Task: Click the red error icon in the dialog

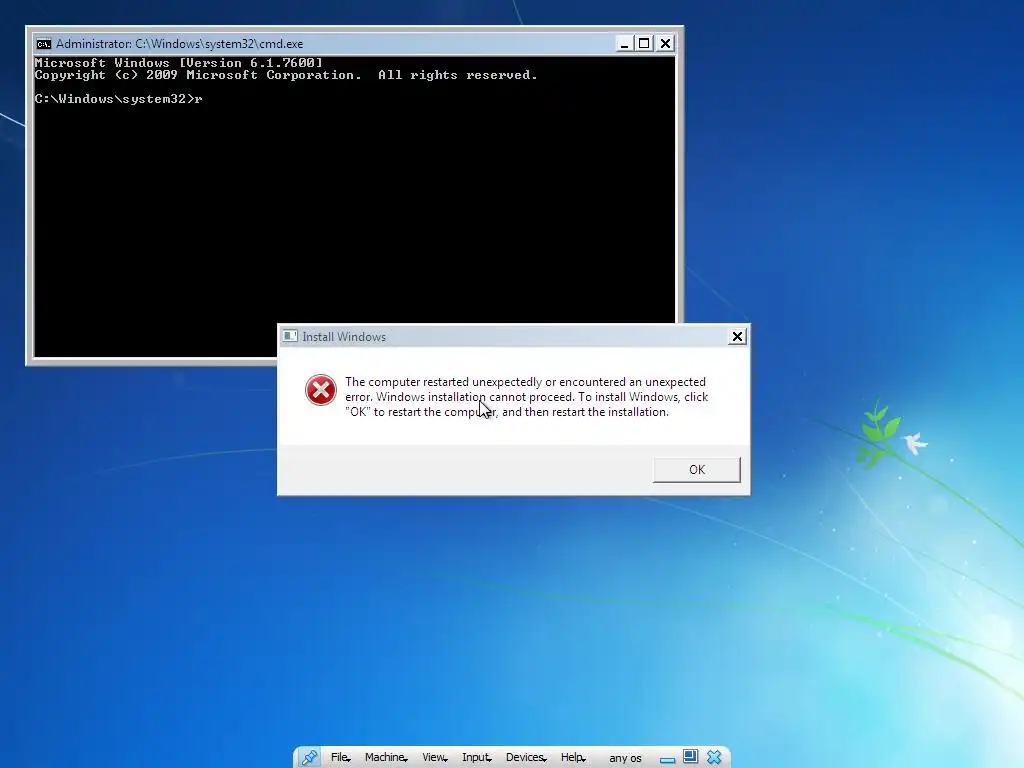Action: coord(321,390)
